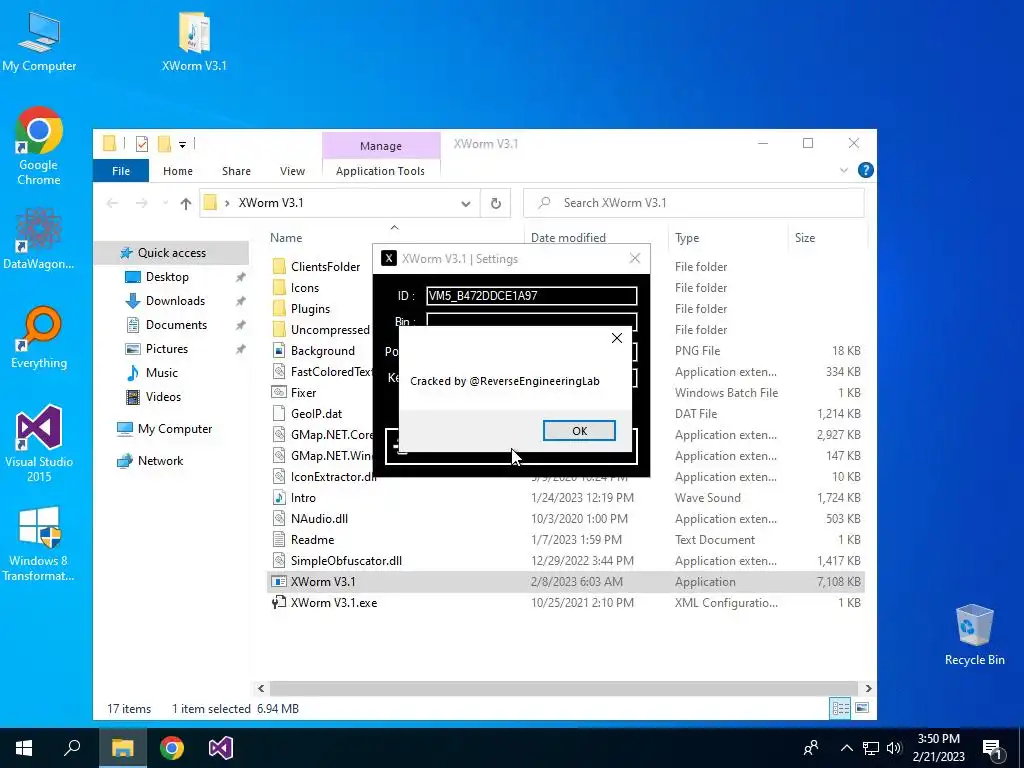Viewport: 1024px width, 768px height.
Task: Close the 'Cracked by' message box
Action: pos(616,338)
